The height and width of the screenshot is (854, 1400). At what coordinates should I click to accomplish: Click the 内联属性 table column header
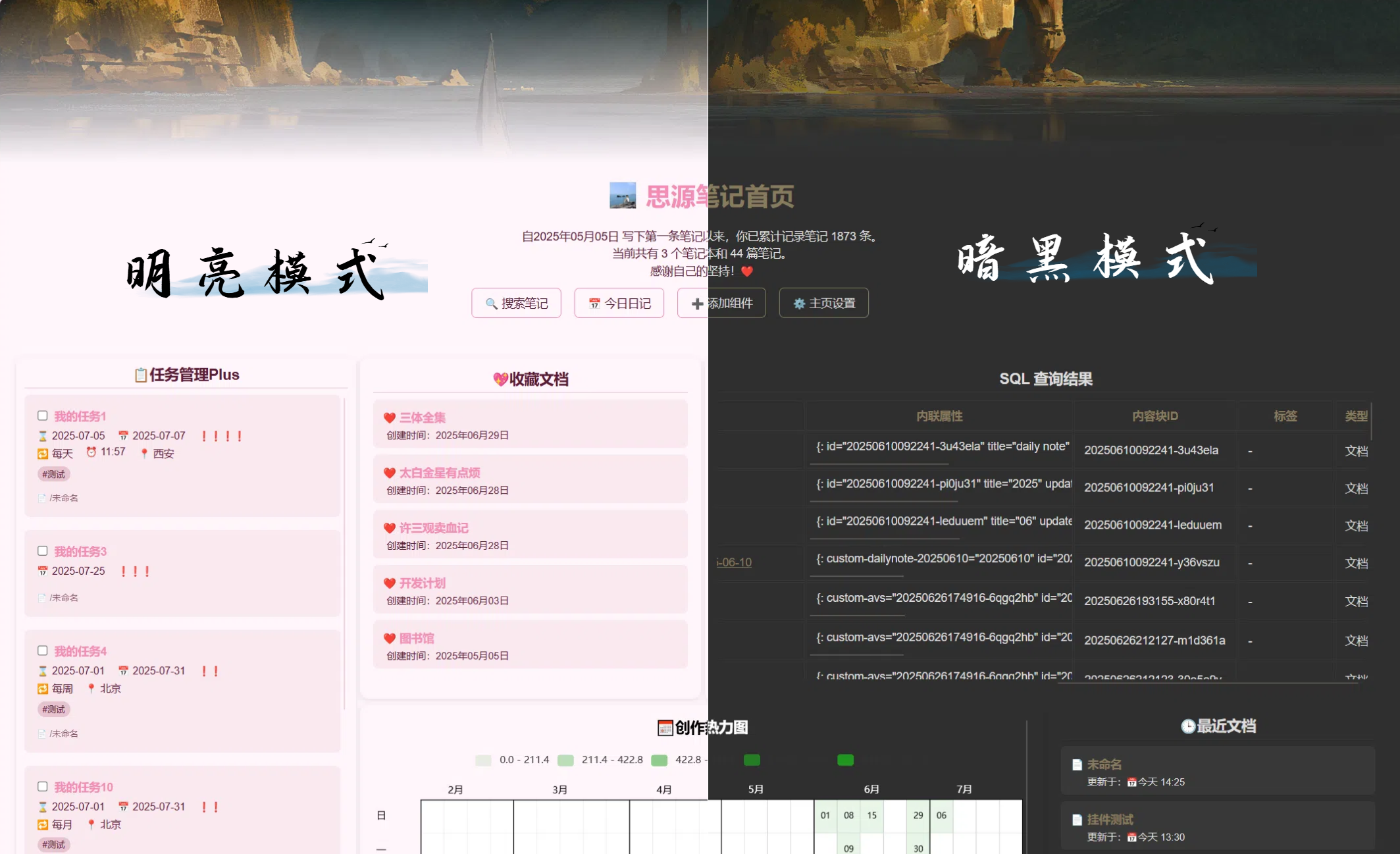pyautogui.click(x=939, y=416)
